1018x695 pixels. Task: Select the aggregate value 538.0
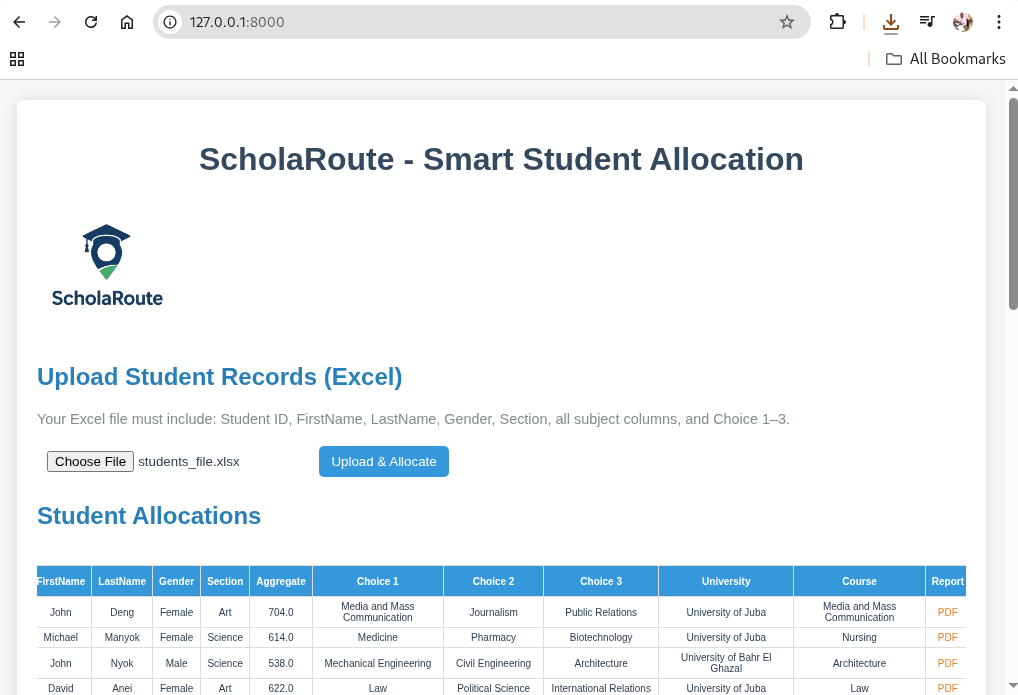tap(280, 663)
